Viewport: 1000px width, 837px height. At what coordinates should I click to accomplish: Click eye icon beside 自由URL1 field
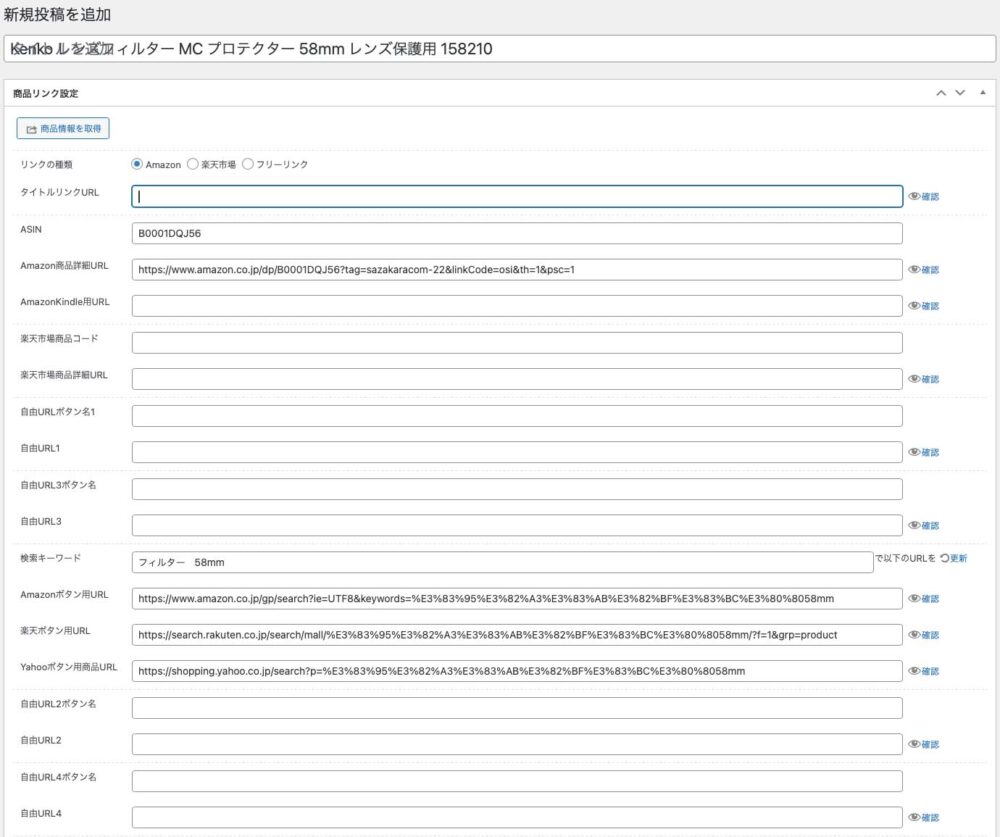(914, 452)
